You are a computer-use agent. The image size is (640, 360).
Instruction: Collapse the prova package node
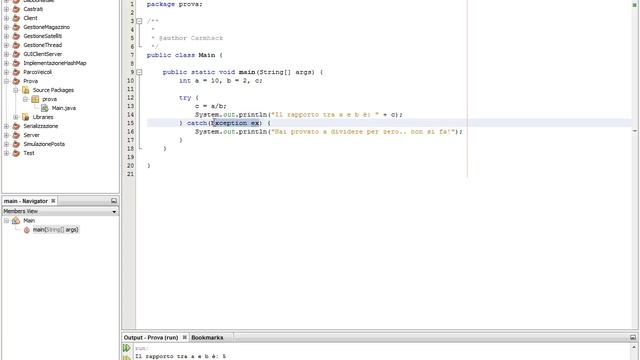pyautogui.click(x=25, y=99)
